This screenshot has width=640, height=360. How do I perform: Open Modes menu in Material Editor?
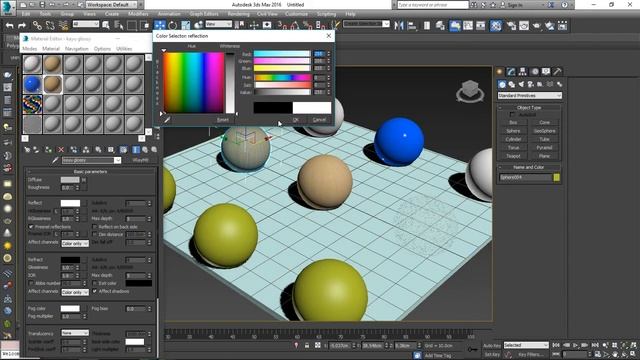[x=29, y=49]
